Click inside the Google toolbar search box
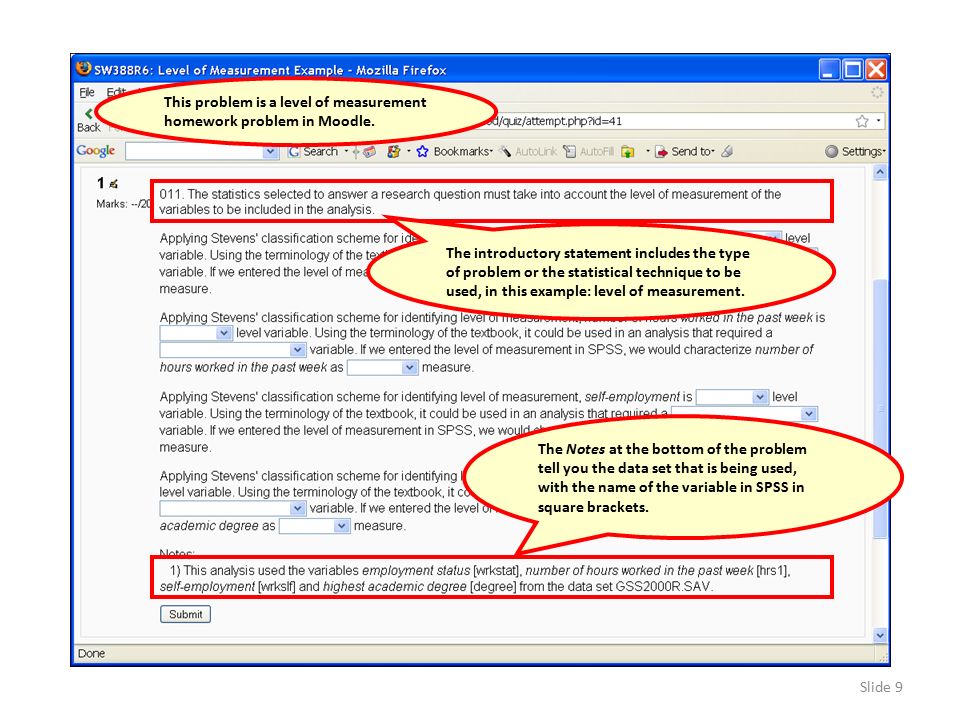Screen dimensions: 960x720 [x=195, y=151]
